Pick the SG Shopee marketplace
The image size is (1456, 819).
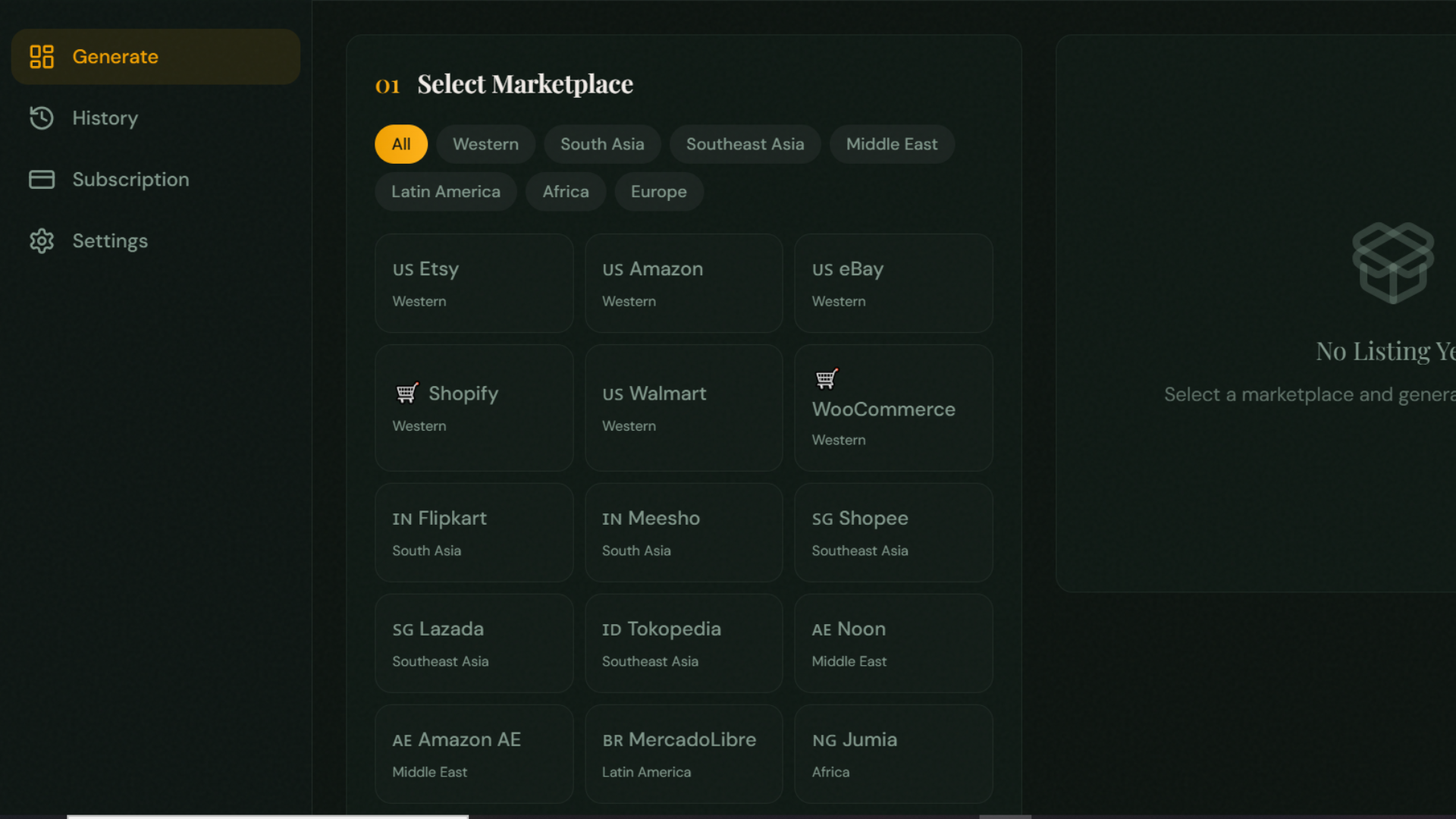tap(893, 532)
